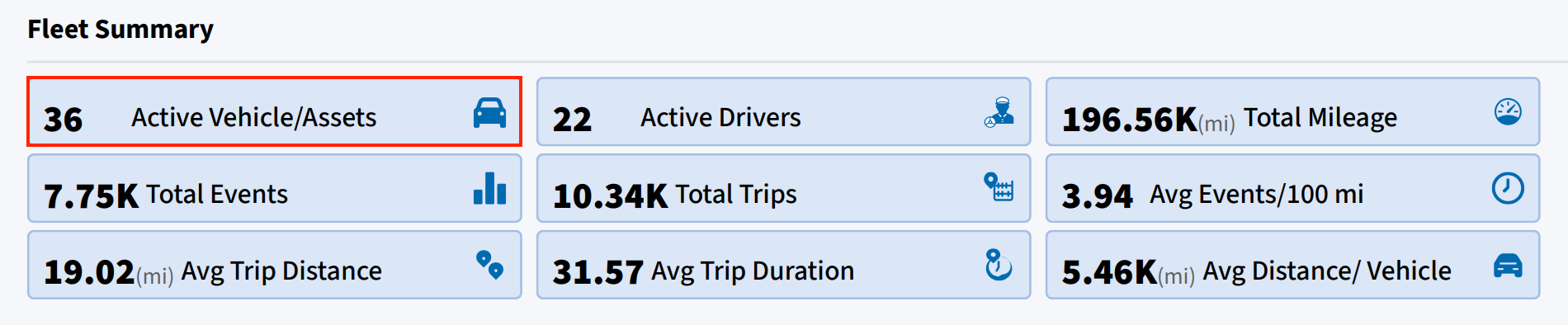The height and width of the screenshot is (325, 1568).
Task: Select the Avg Events/100 mi tile
Action: point(1293,188)
